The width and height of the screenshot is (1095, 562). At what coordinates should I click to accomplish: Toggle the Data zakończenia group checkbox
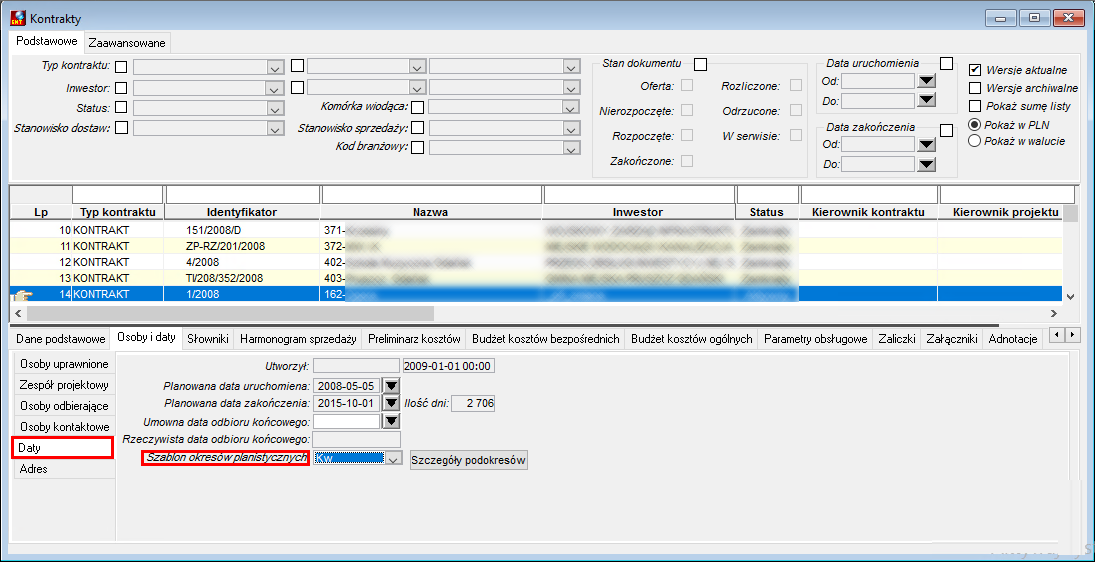946,130
